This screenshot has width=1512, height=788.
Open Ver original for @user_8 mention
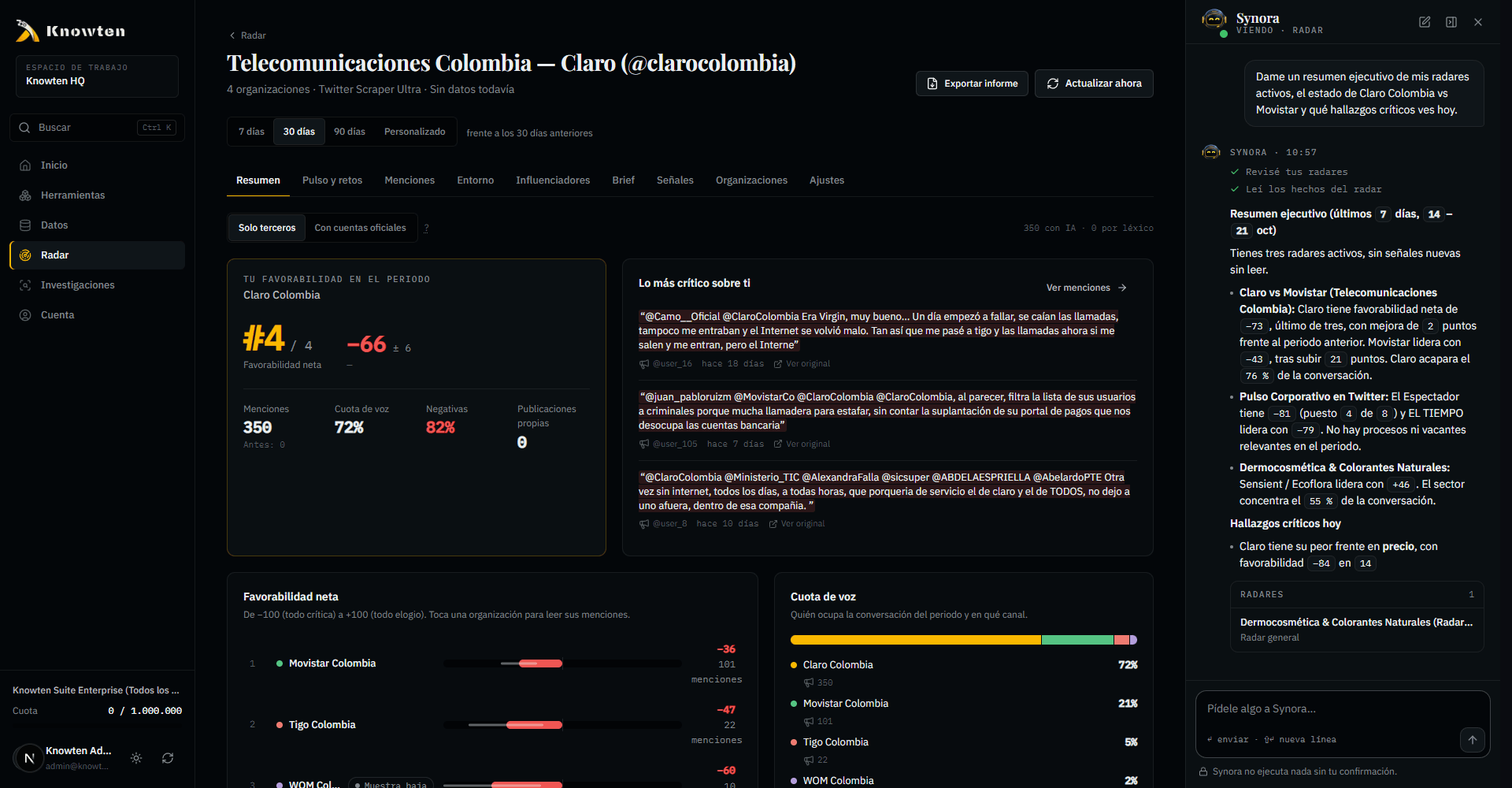pyautogui.click(x=797, y=524)
